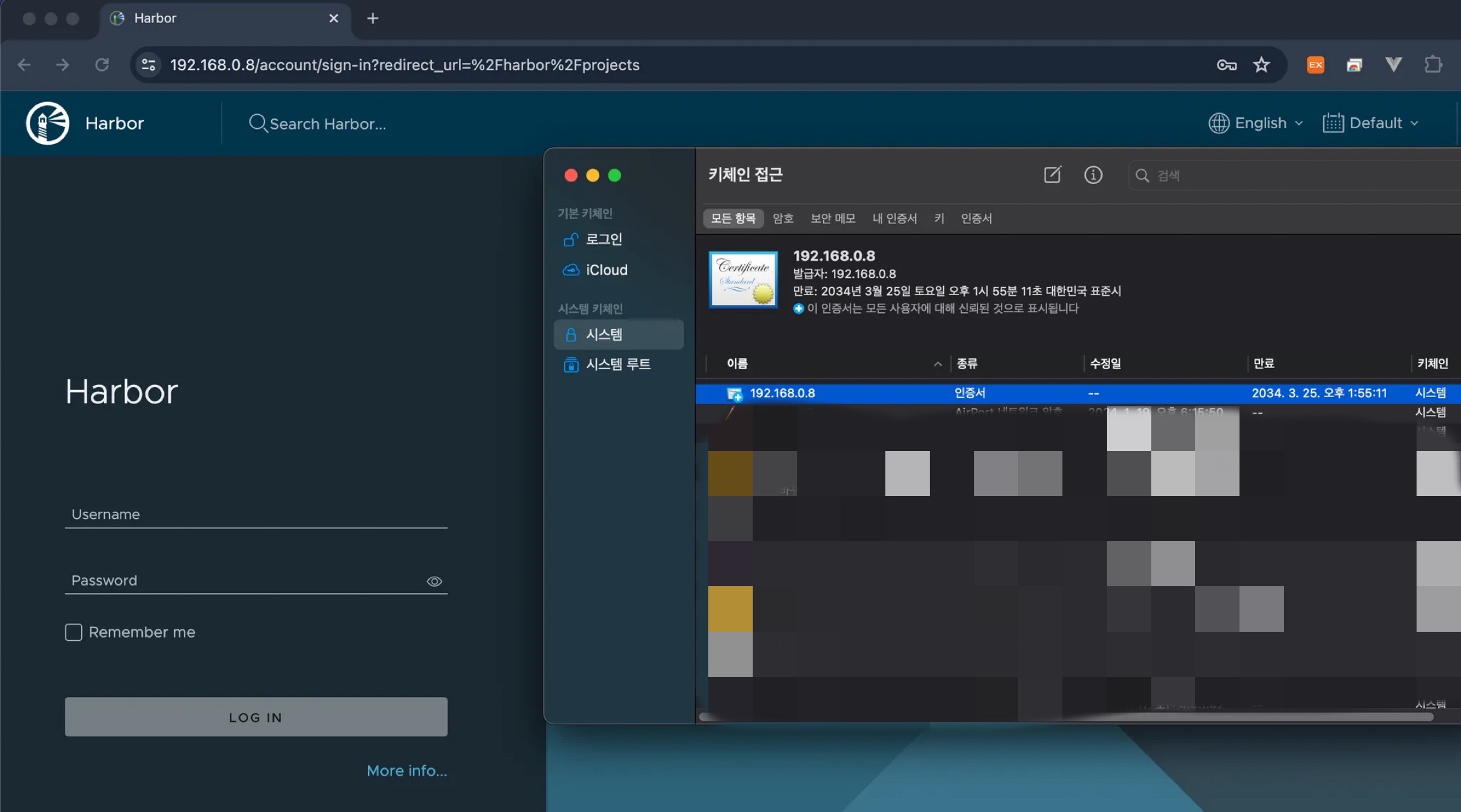Select 시스템 keychain in sidebar
Viewport: 1461px width, 812px height.
[x=619, y=334]
